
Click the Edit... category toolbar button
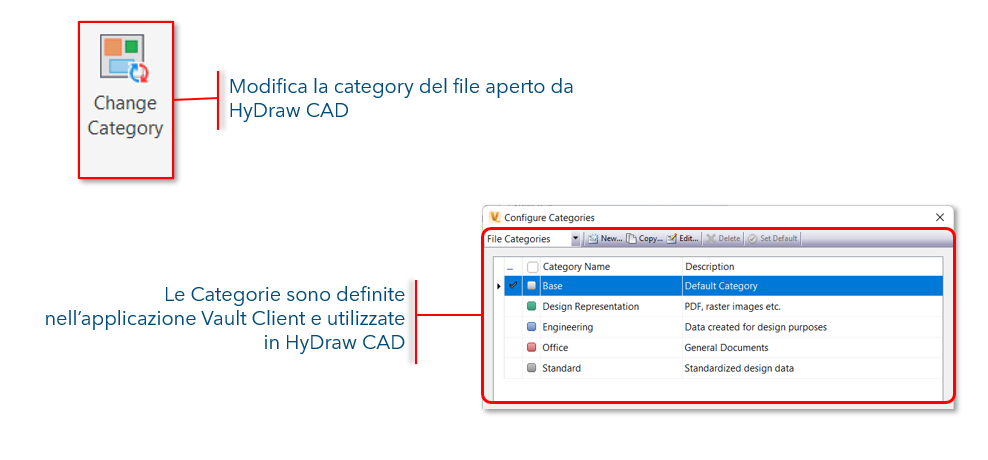(682, 239)
